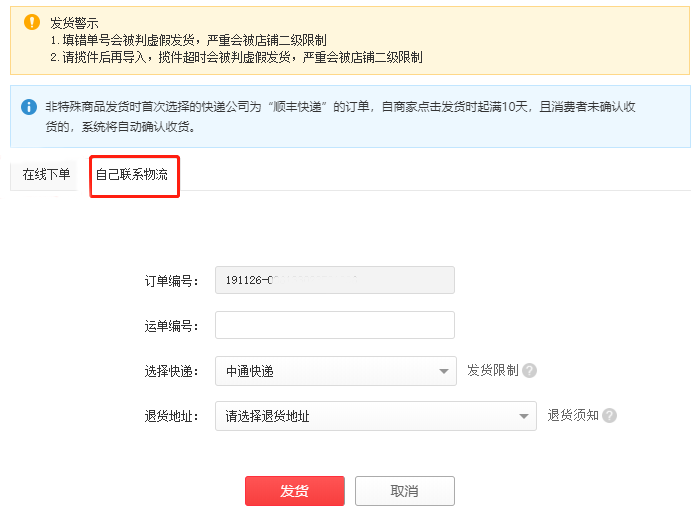Open the 中通快递 courier dropdown
This screenshot has height=512, width=698.
334,371
